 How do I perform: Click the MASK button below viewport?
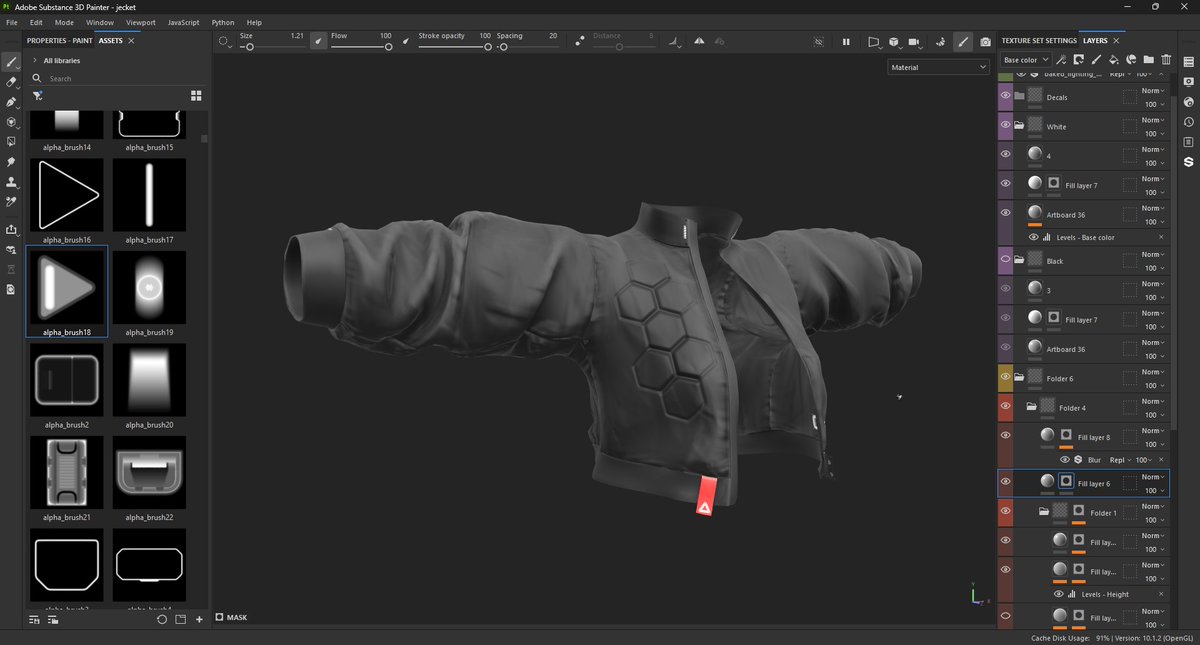(232, 618)
